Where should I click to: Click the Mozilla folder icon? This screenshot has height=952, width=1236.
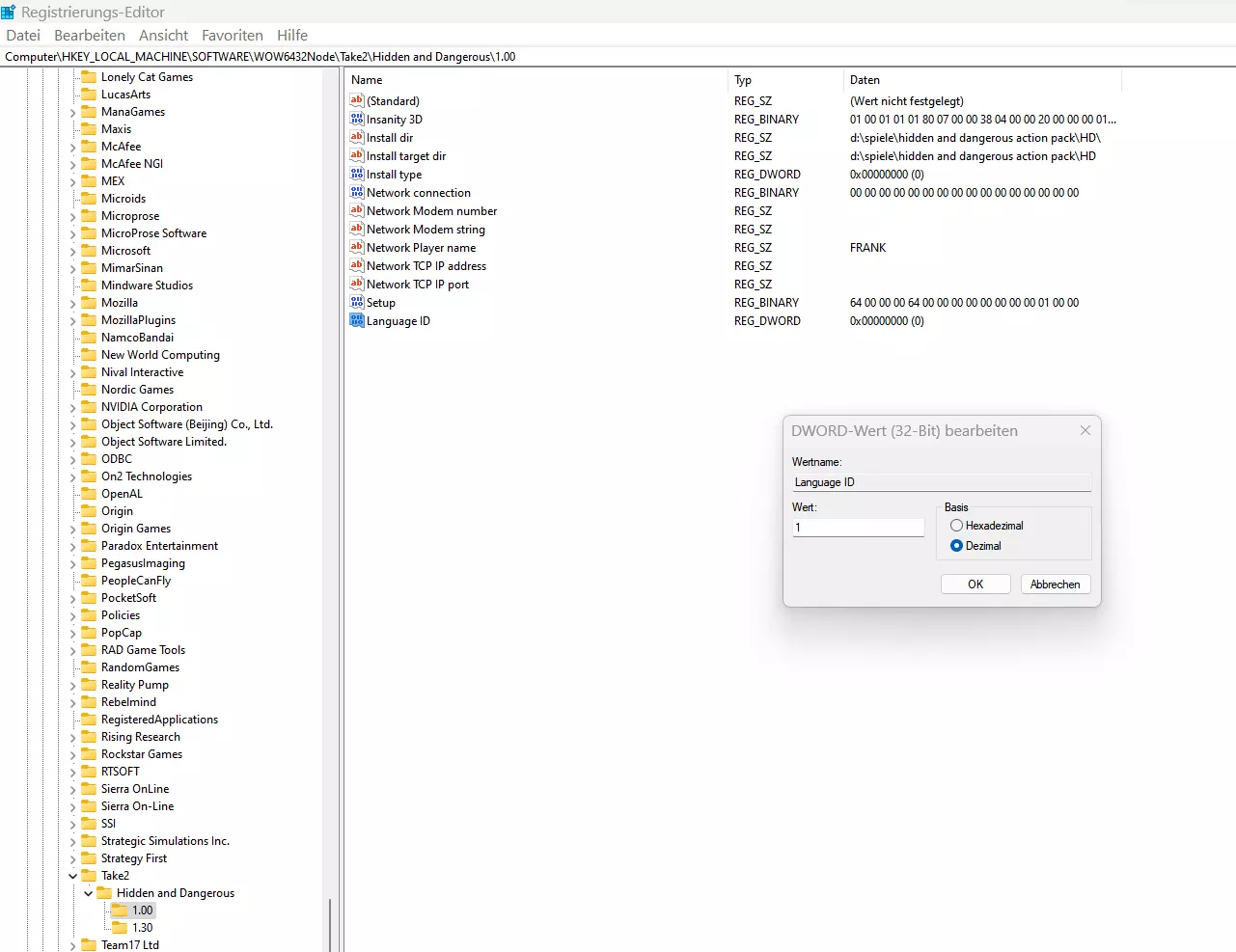click(89, 302)
